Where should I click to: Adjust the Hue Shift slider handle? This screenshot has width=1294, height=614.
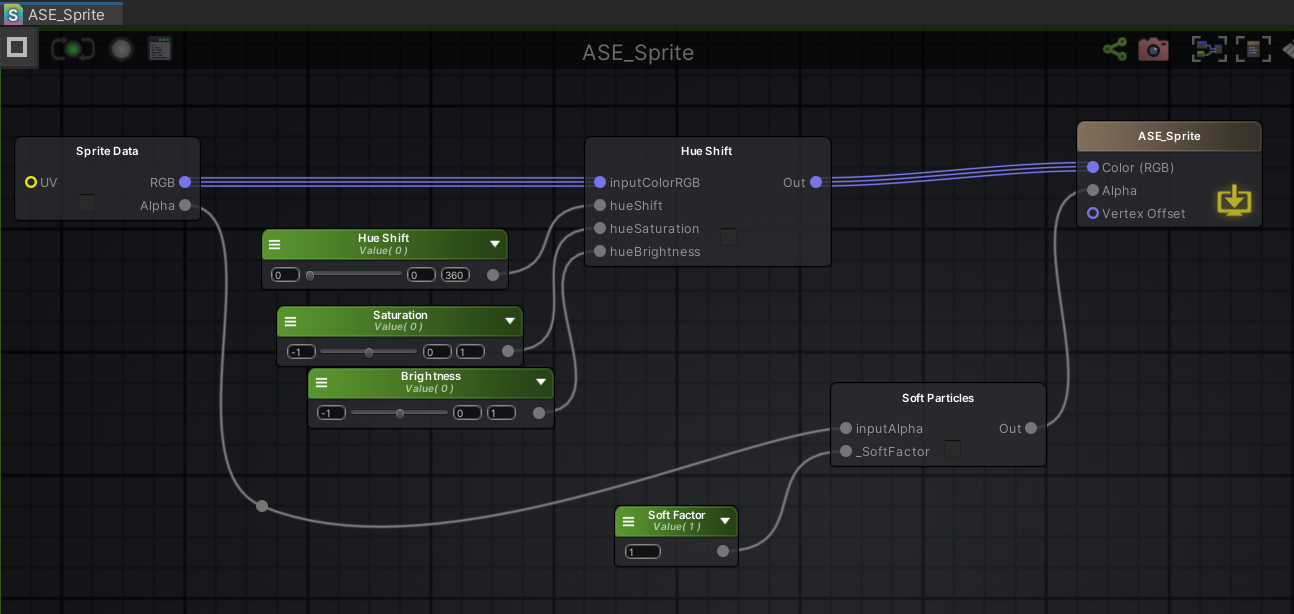310,275
